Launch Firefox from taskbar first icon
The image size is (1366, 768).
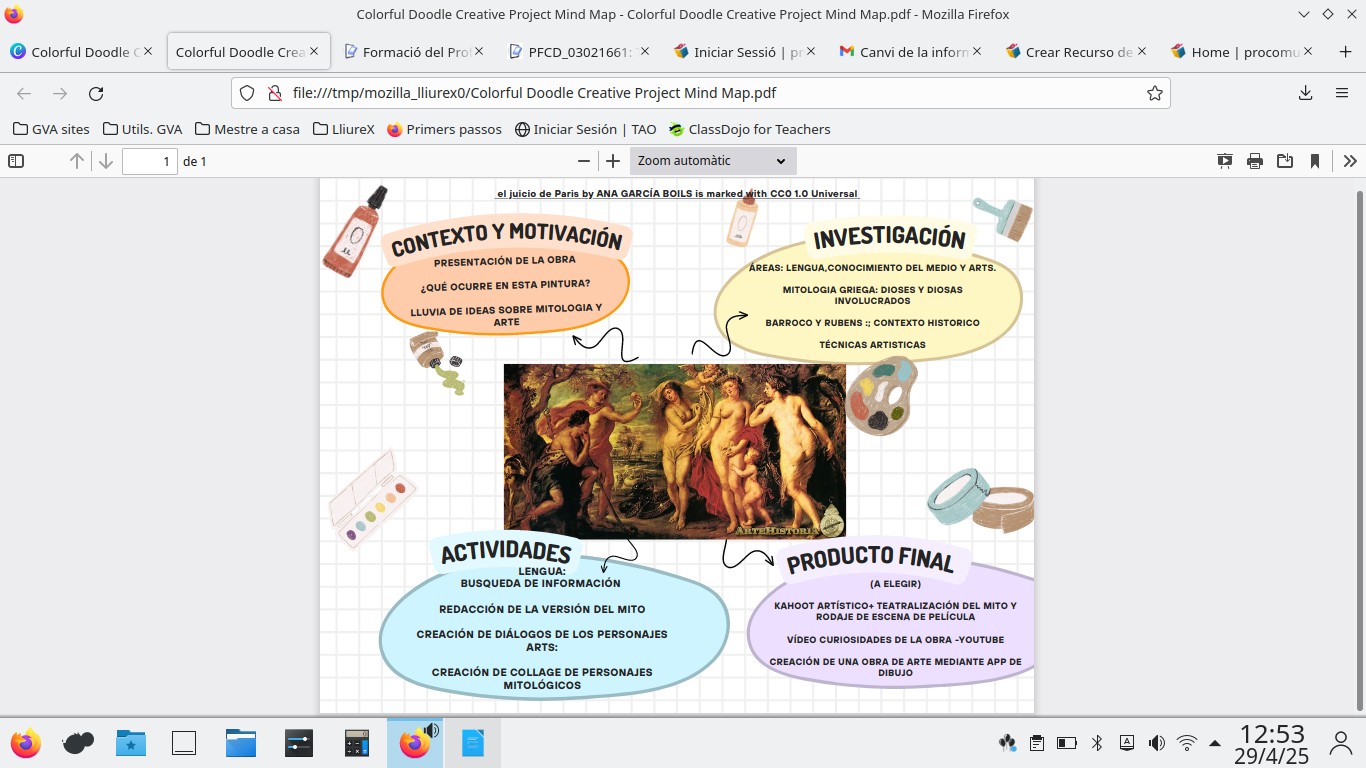(26, 743)
